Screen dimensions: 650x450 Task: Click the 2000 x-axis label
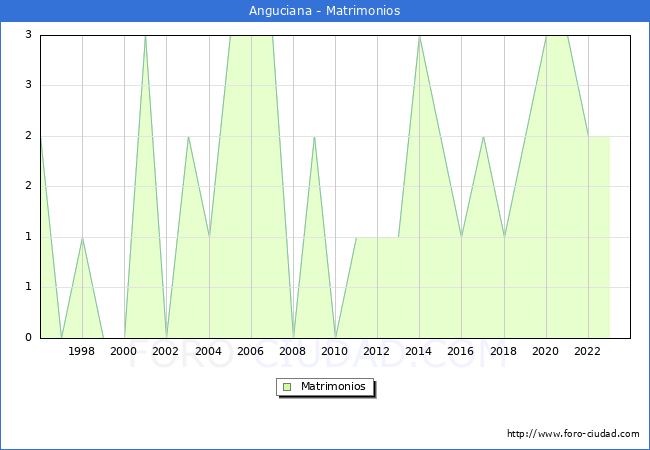(x=124, y=351)
